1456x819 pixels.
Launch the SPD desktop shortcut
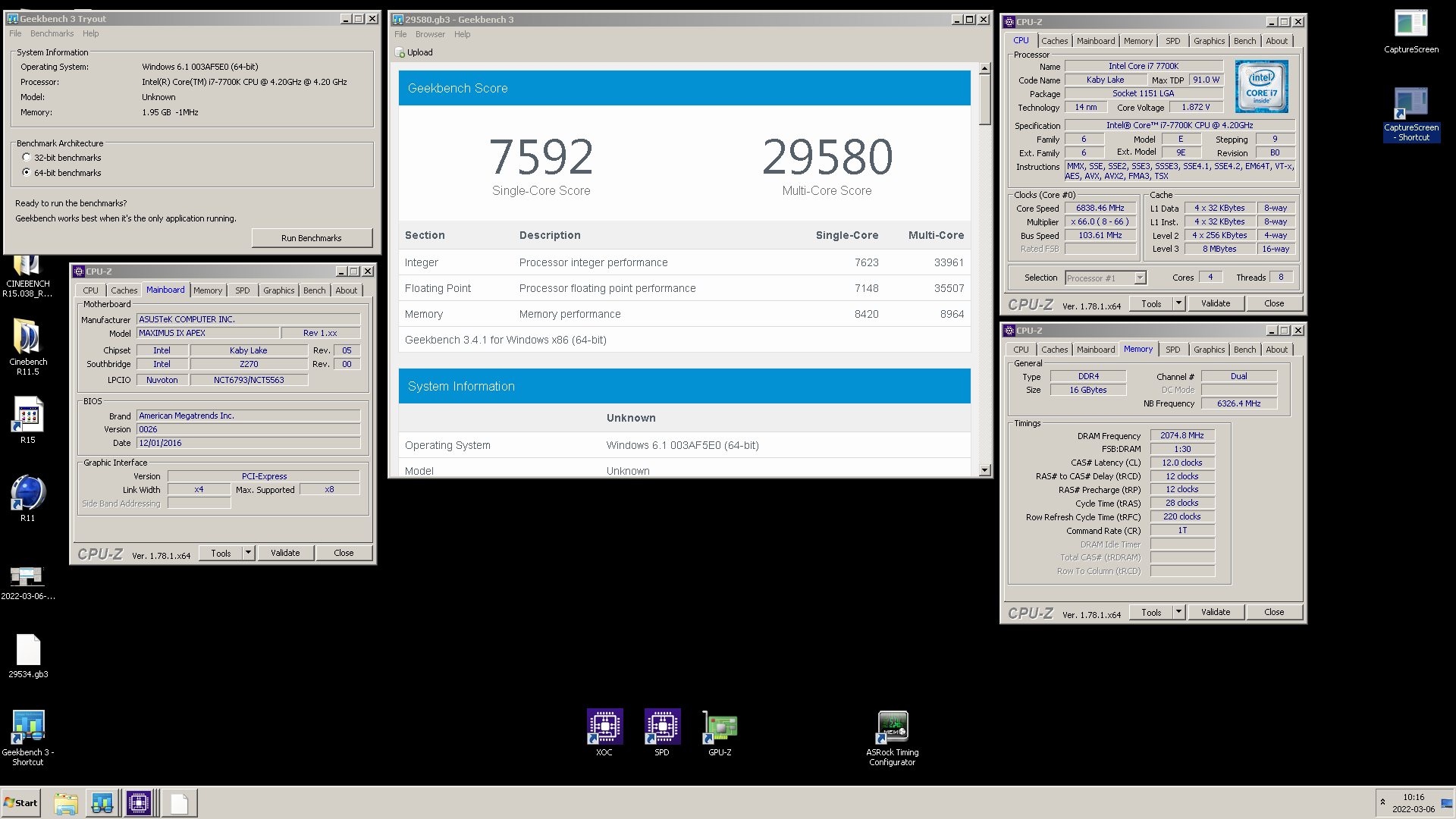click(662, 733)
